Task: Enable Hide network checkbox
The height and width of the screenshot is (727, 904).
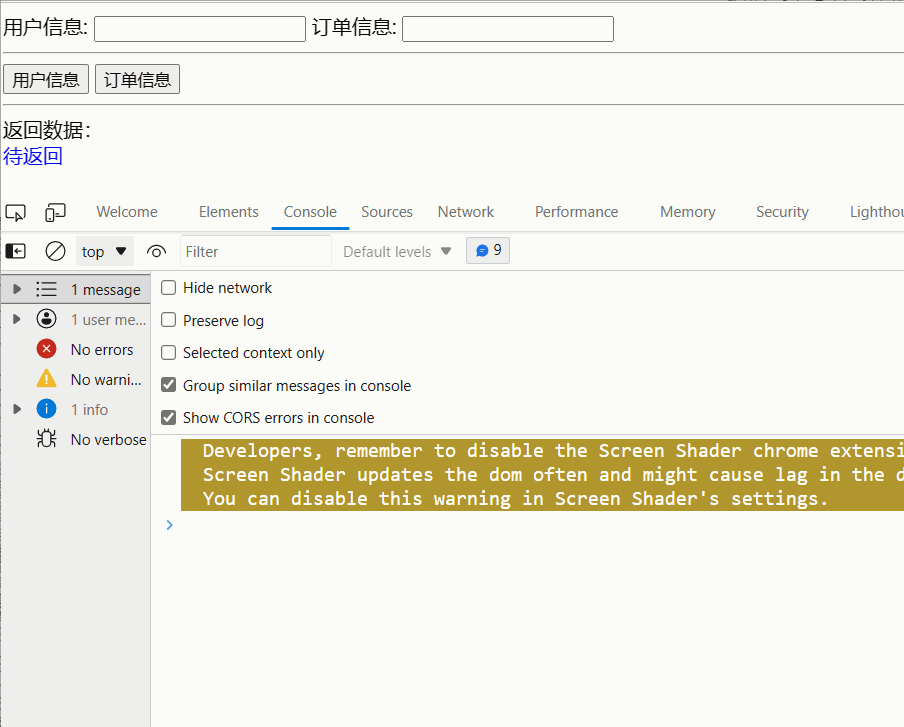Action: (168, 288)
